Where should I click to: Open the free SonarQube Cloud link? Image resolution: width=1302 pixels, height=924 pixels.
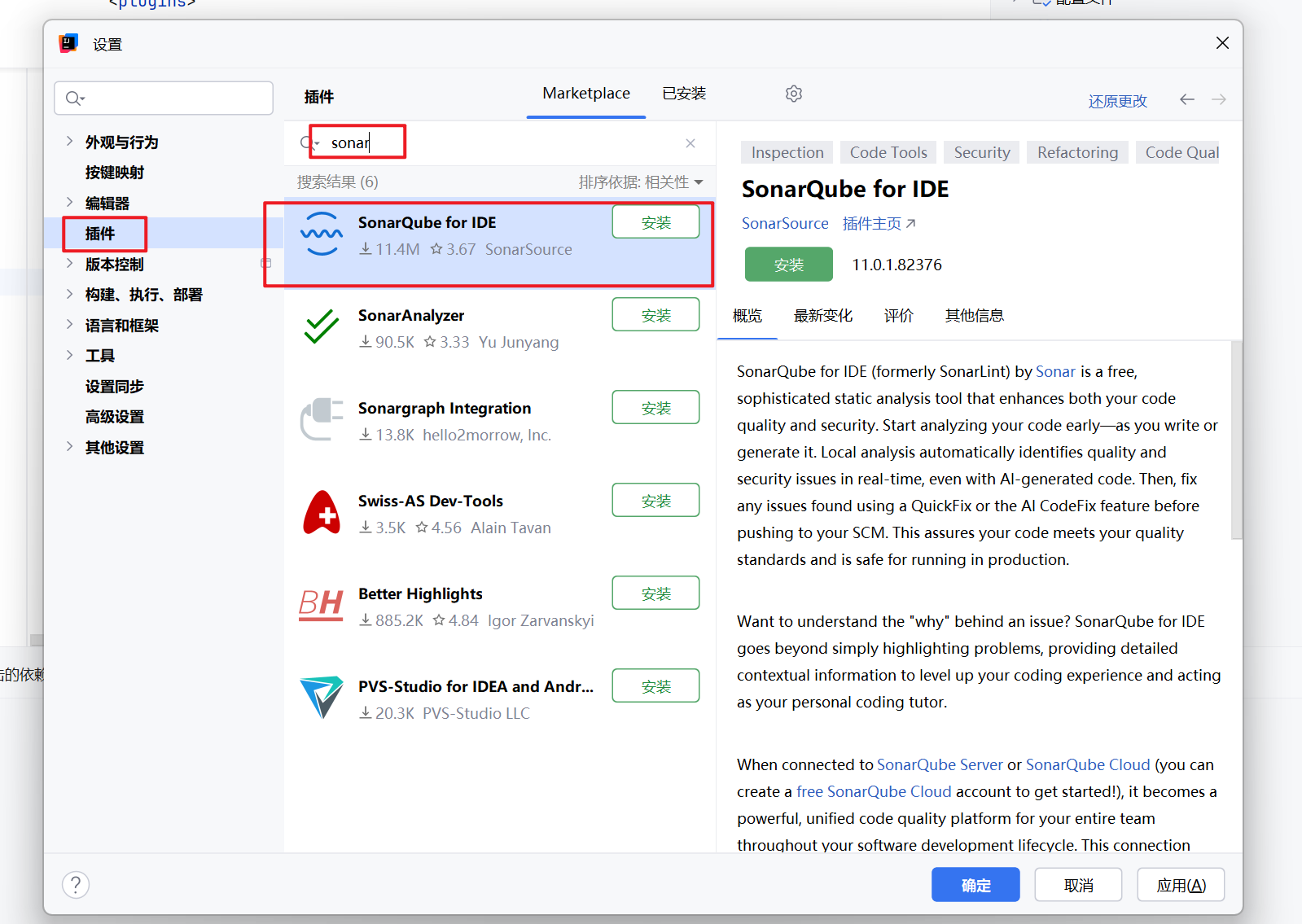[874, 792]
